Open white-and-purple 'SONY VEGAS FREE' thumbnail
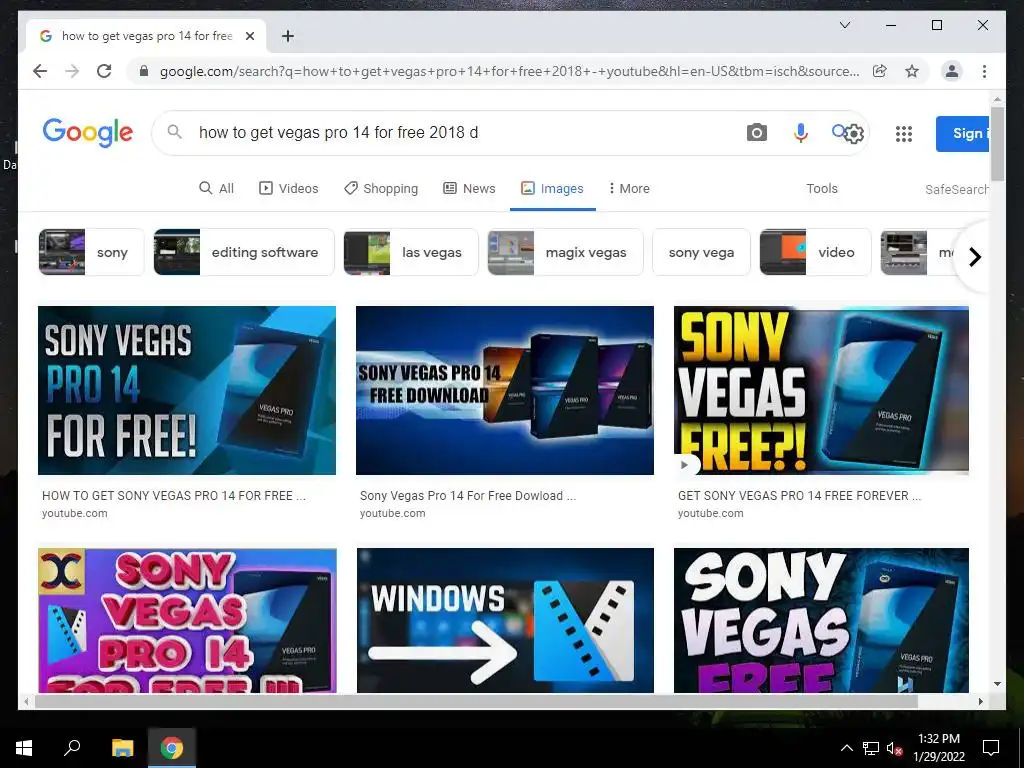Image resolution: width=1024 pixels, height=768 pixels. 822,620
